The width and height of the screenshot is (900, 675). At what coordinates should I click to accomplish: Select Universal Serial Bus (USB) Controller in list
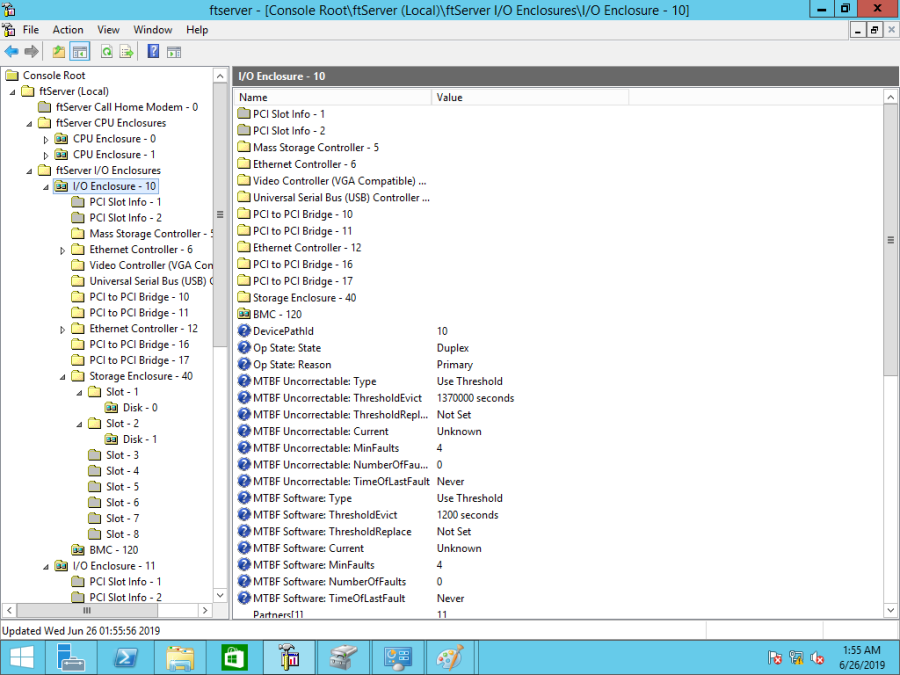[341, 197]
